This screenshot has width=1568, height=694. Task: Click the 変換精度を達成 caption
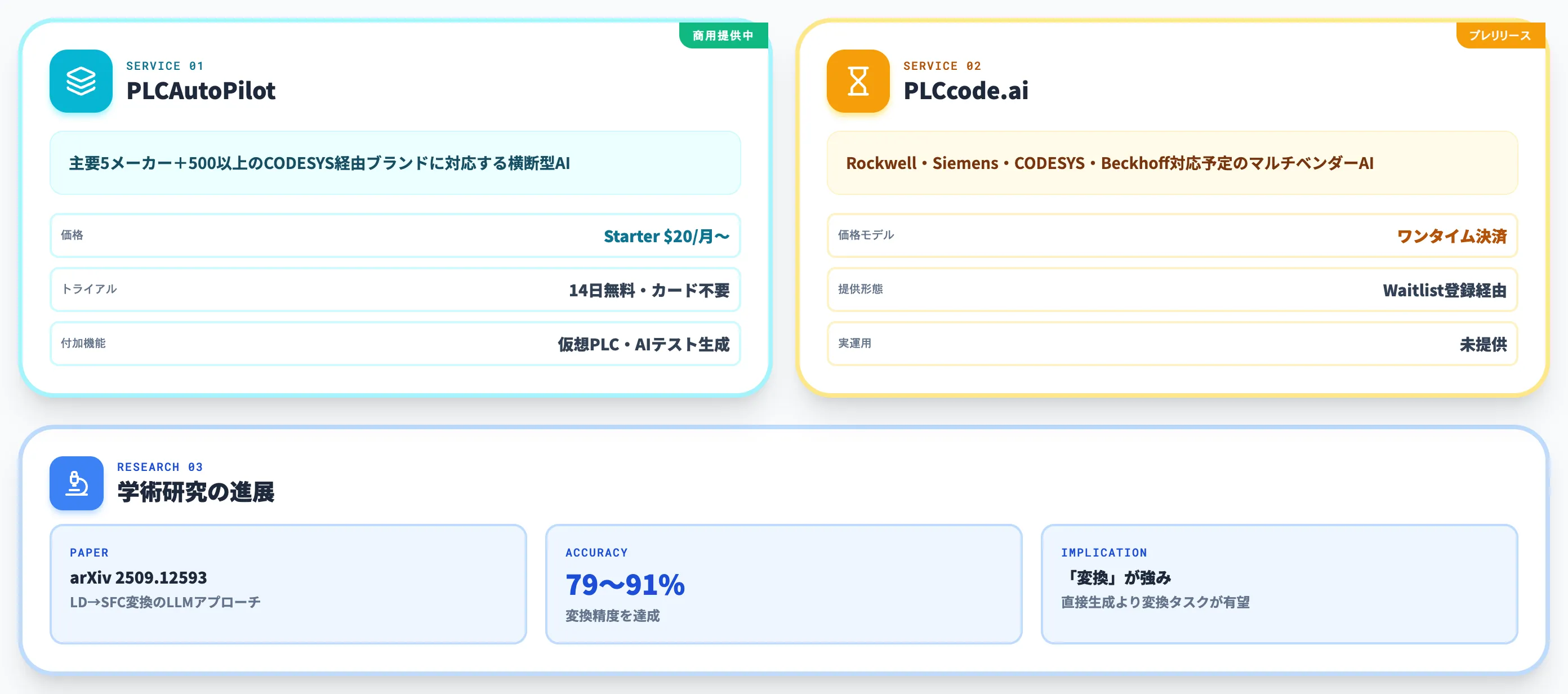612,616
